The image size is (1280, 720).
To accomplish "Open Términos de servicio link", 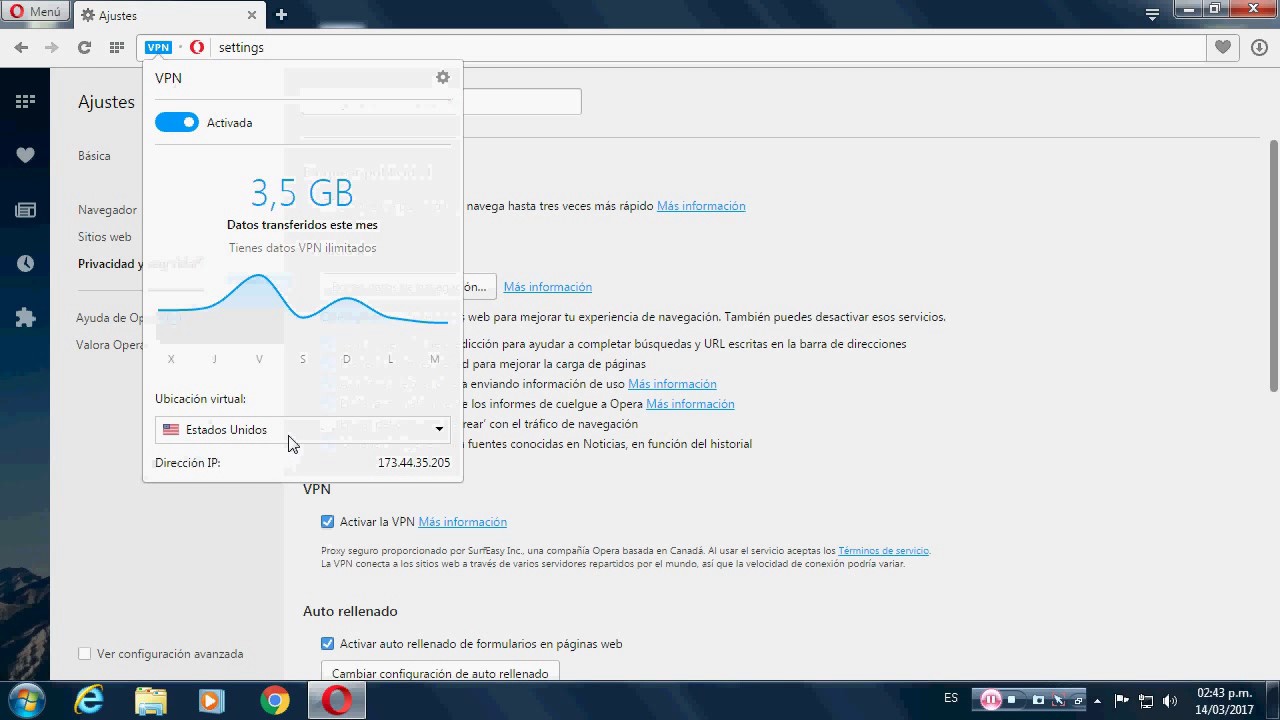I will 884,551.
